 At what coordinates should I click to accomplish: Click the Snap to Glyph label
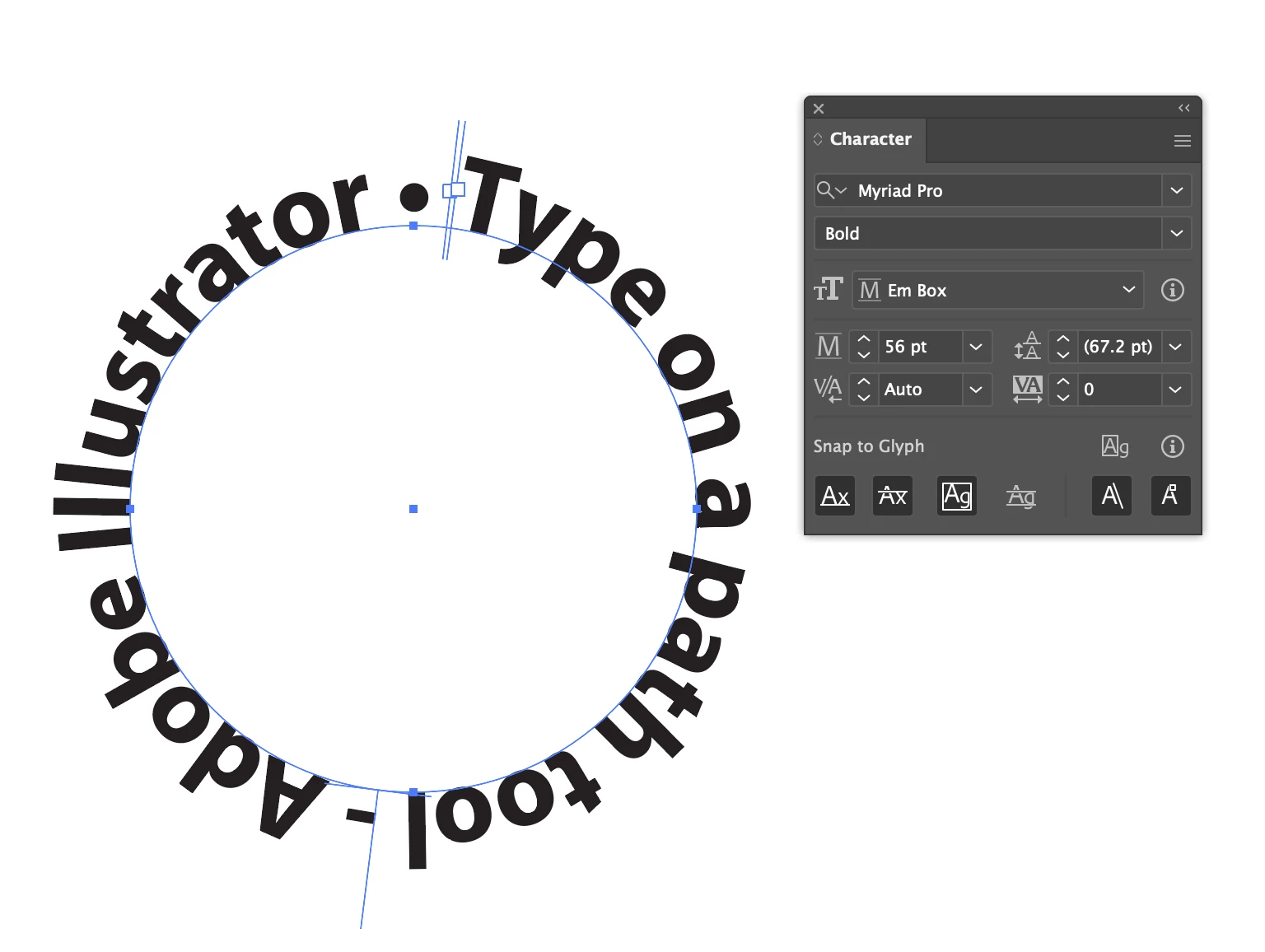869,446
